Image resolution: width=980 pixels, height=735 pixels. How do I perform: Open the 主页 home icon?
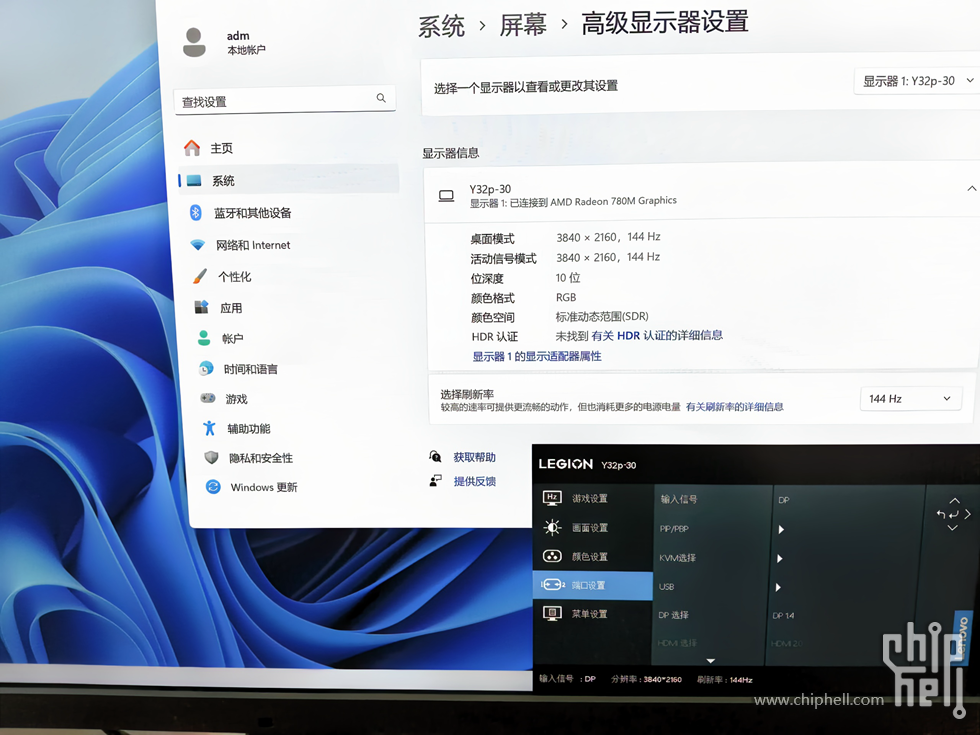(x=192, y=148)
